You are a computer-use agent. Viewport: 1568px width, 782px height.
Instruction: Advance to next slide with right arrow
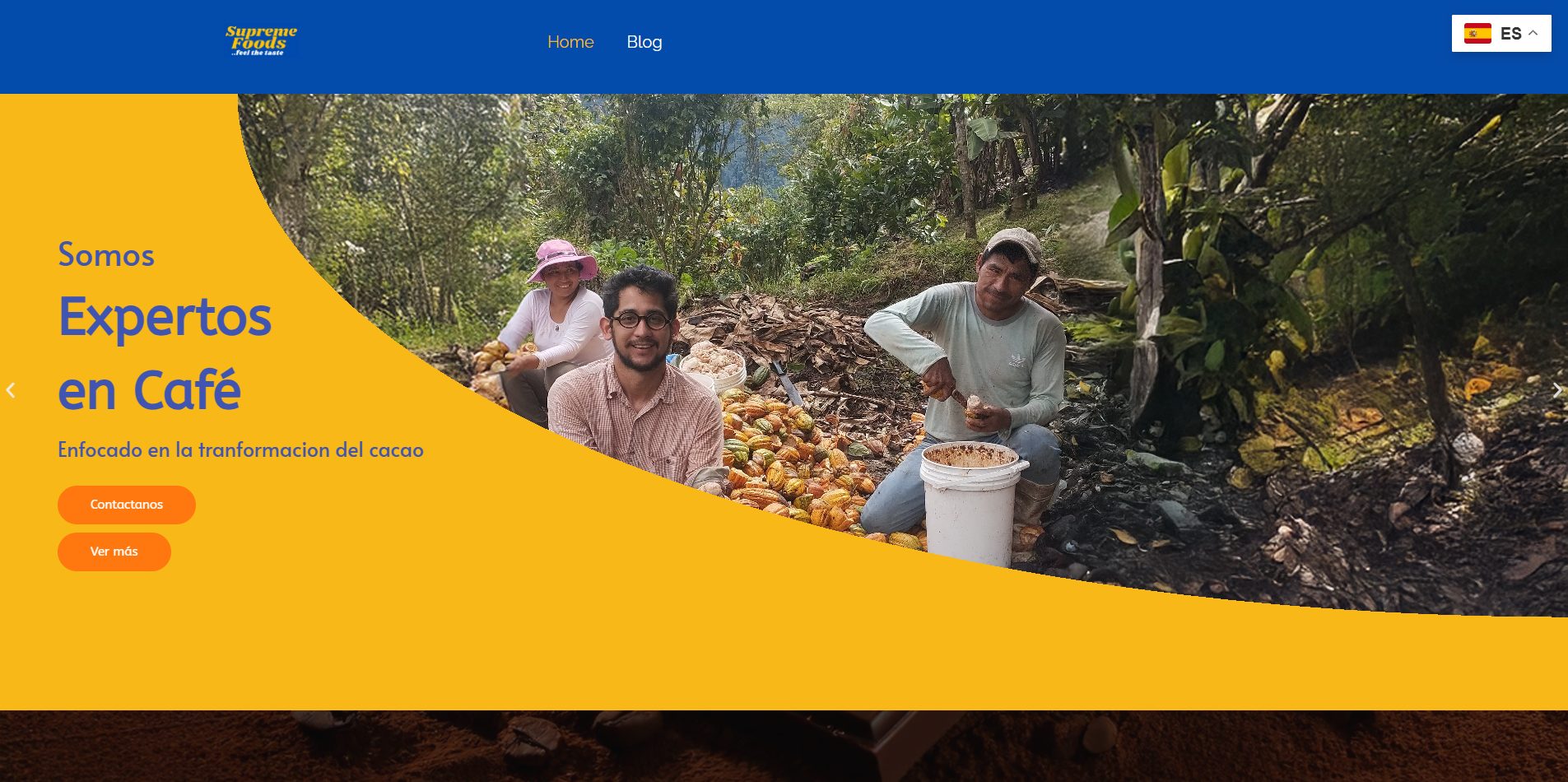(1556, 390)
